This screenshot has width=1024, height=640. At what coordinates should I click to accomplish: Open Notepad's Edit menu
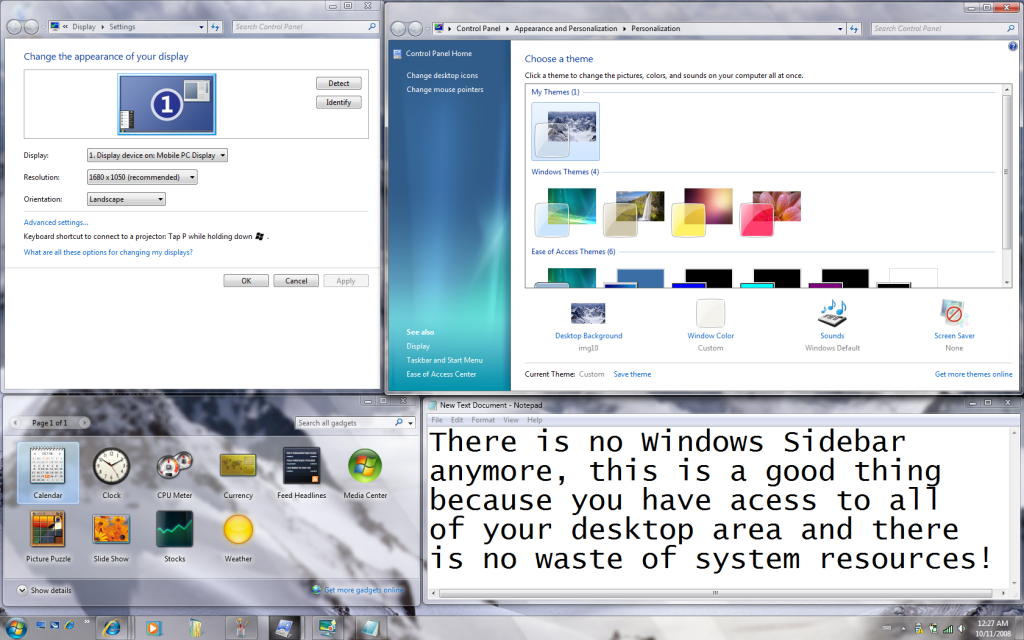coord(457,420)
